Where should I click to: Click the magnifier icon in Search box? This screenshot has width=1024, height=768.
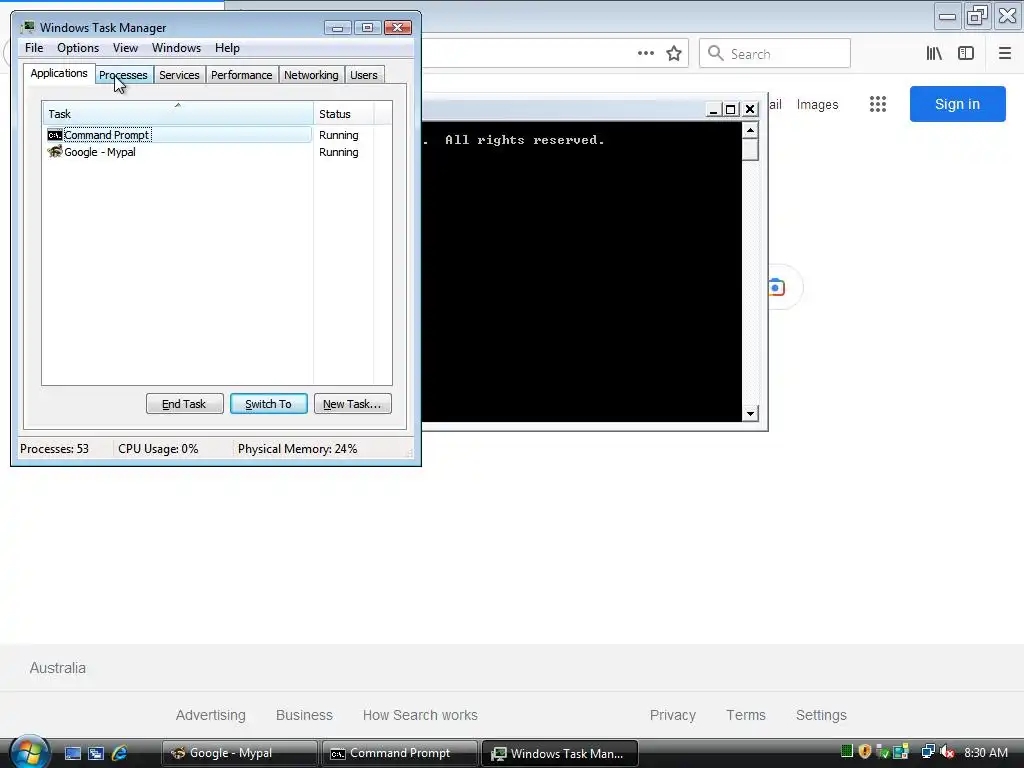coord(716,54)
